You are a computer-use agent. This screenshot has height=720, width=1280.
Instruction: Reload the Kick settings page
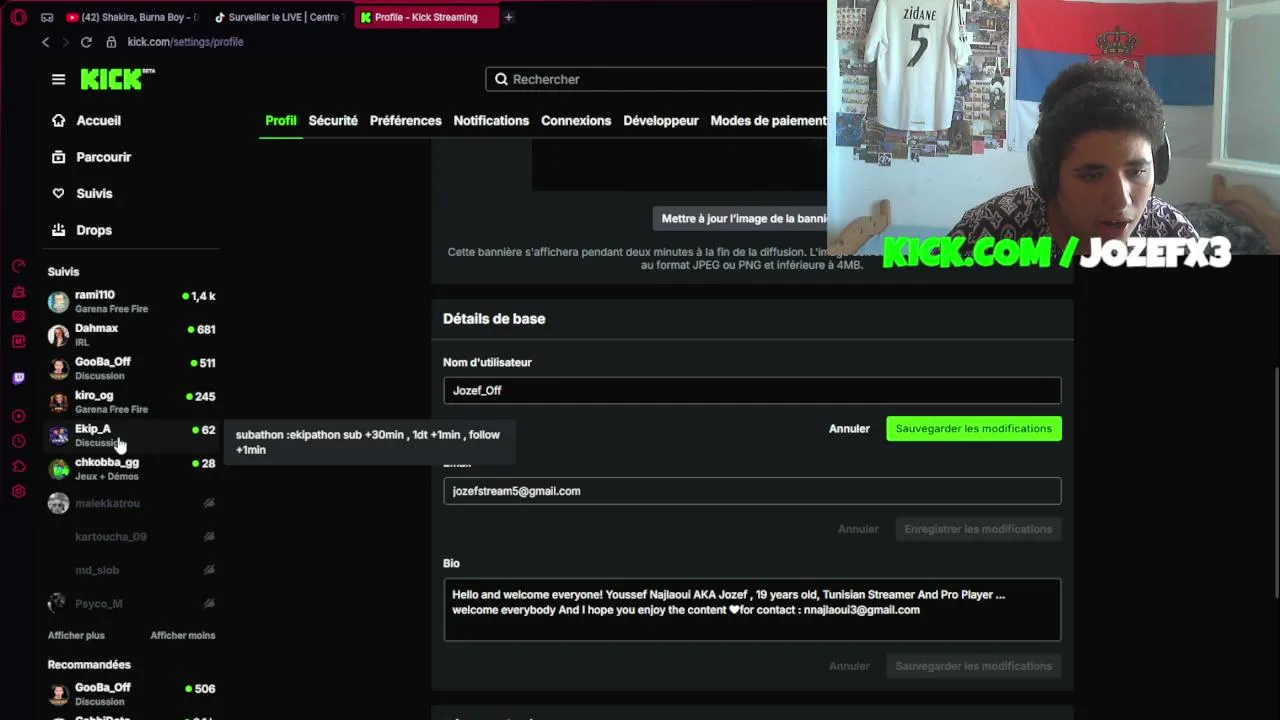(x=86, y=42)
